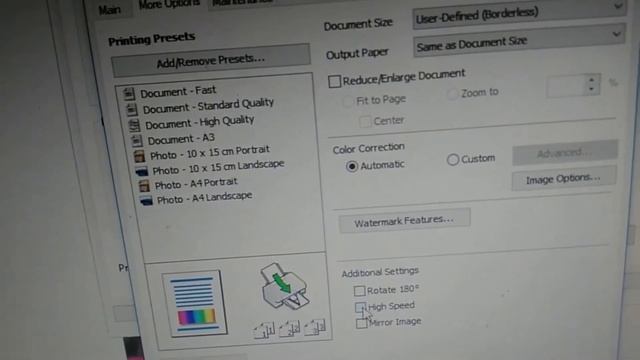Select 'Document - Standard Quality' preset text
Image resolution: width=640 pixels, height=360 pixels.
[x=208, y=106]
